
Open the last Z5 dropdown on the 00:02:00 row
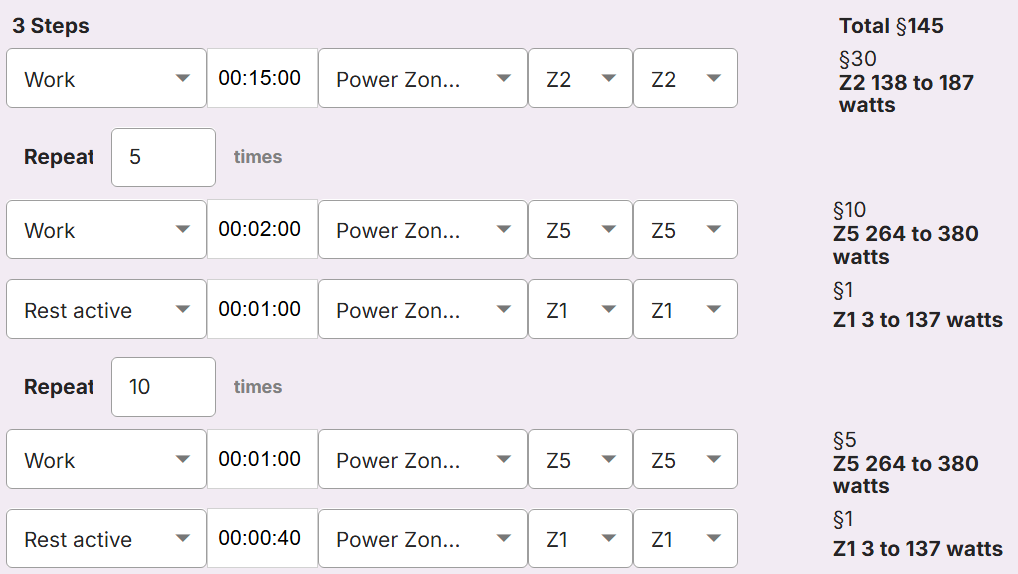[685, 230]
